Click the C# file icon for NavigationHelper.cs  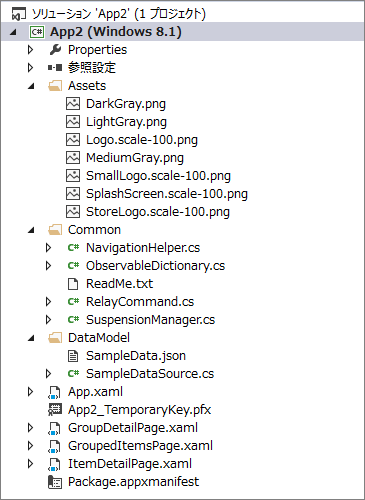pyautogui.click(x=73, y=248)
